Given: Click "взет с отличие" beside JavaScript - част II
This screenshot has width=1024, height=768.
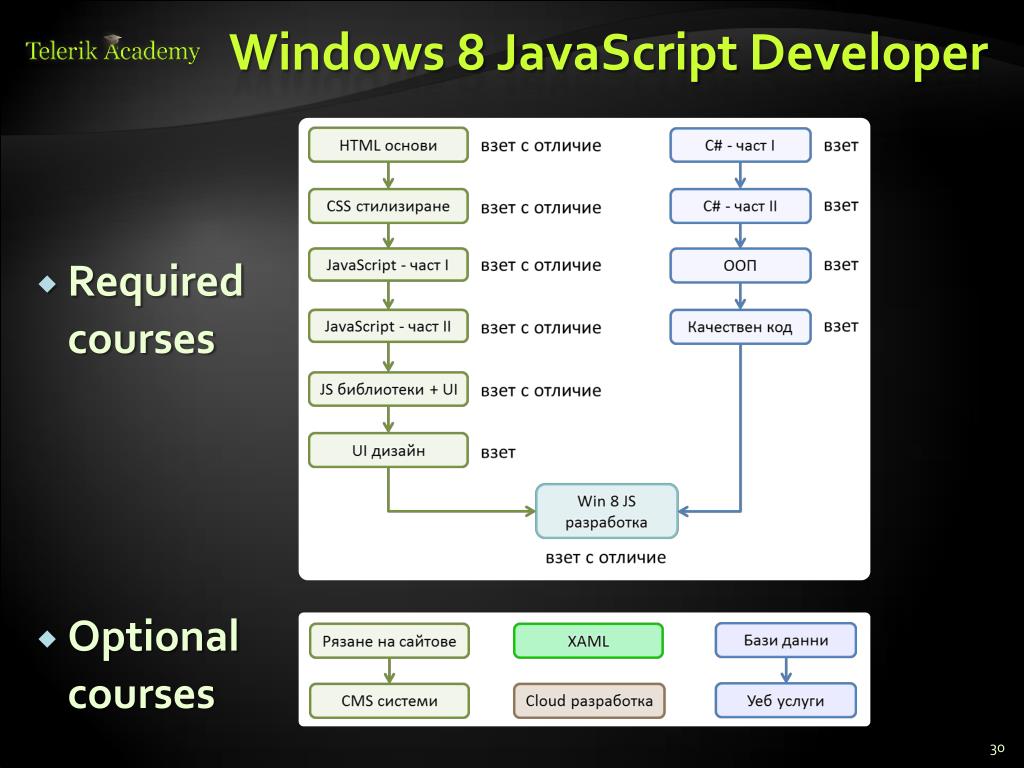Looking at the screenshot, I should (541, 328).
